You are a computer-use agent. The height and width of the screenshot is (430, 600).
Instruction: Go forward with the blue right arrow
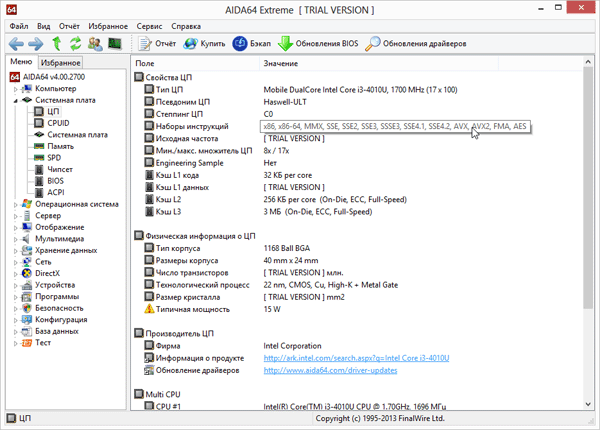point(36,44)
